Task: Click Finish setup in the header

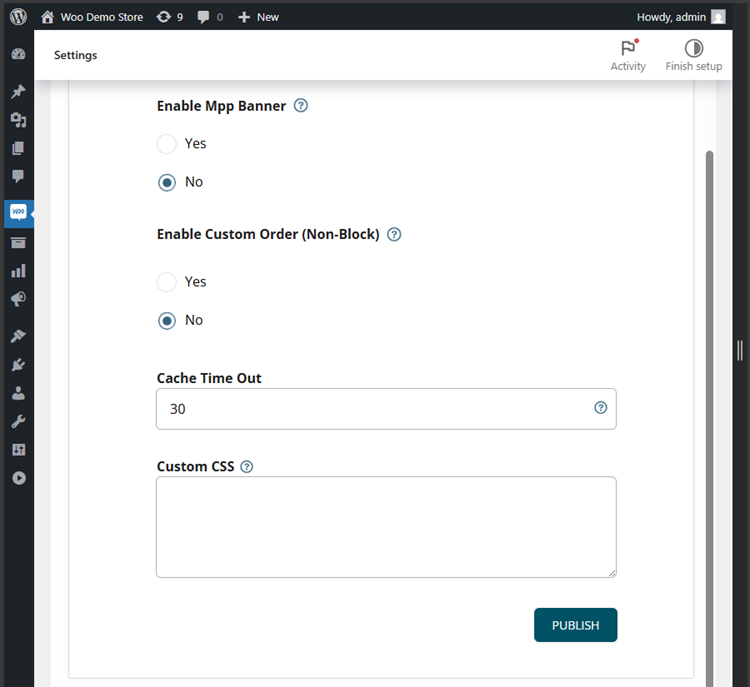Action: [x=693, y=55]
